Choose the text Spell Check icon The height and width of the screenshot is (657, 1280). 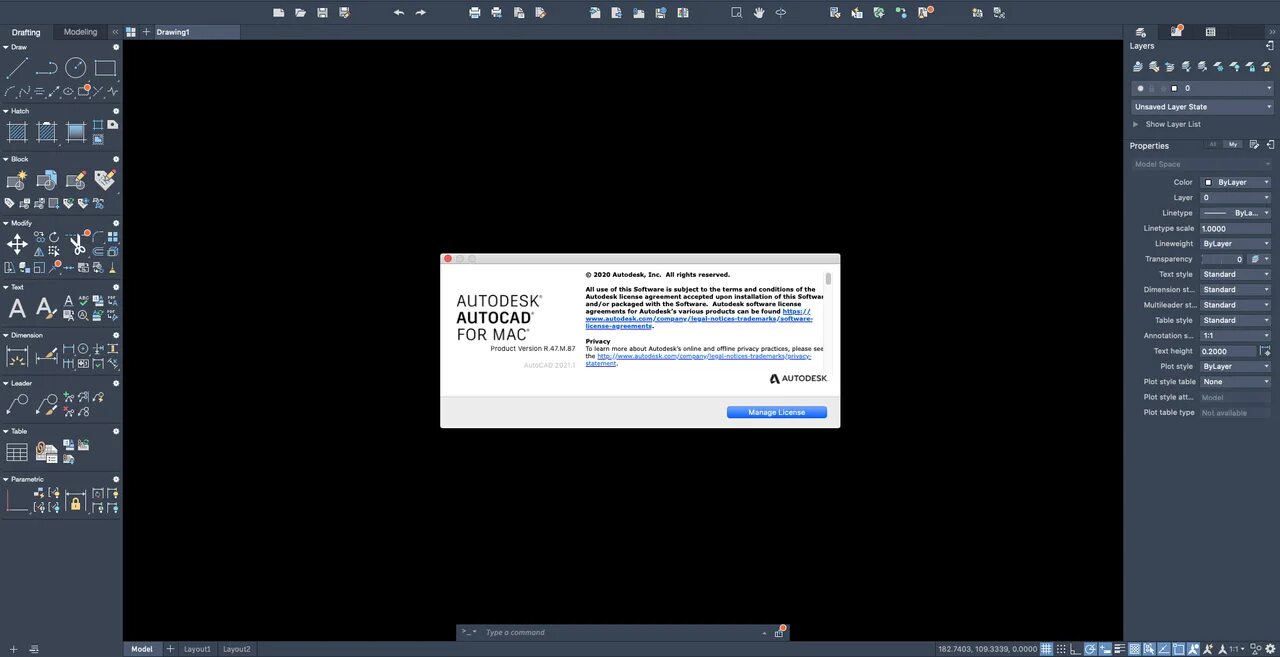click(x=83, y=300)
